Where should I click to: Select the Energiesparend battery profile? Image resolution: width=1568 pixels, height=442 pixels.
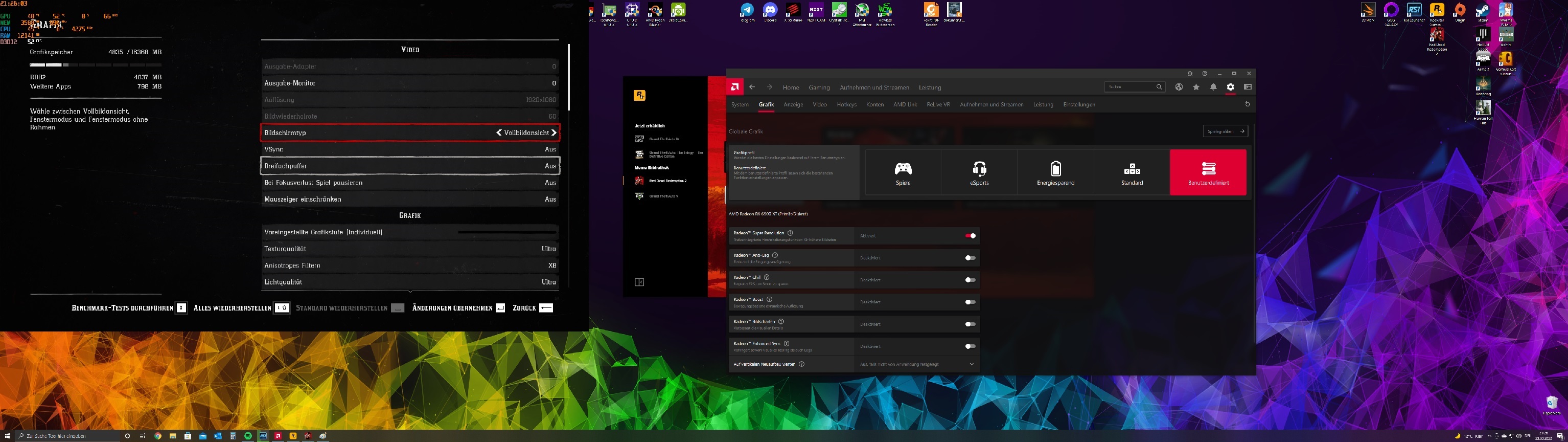(x=1055, y=172)
